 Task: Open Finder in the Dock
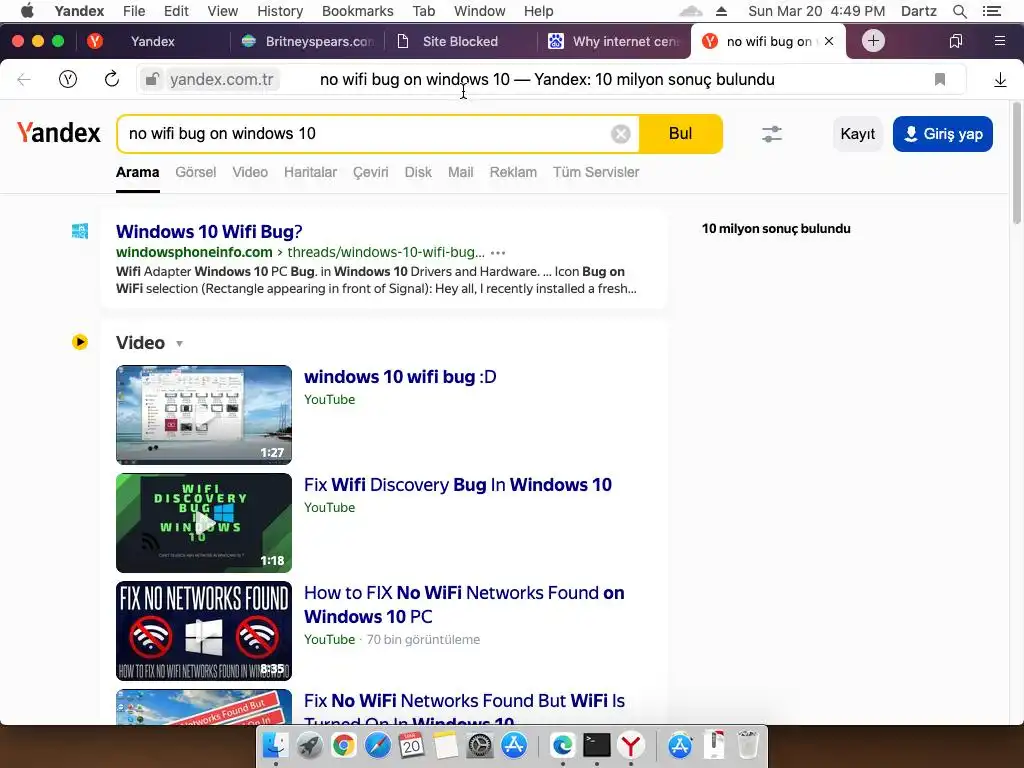tap(276, 745)
